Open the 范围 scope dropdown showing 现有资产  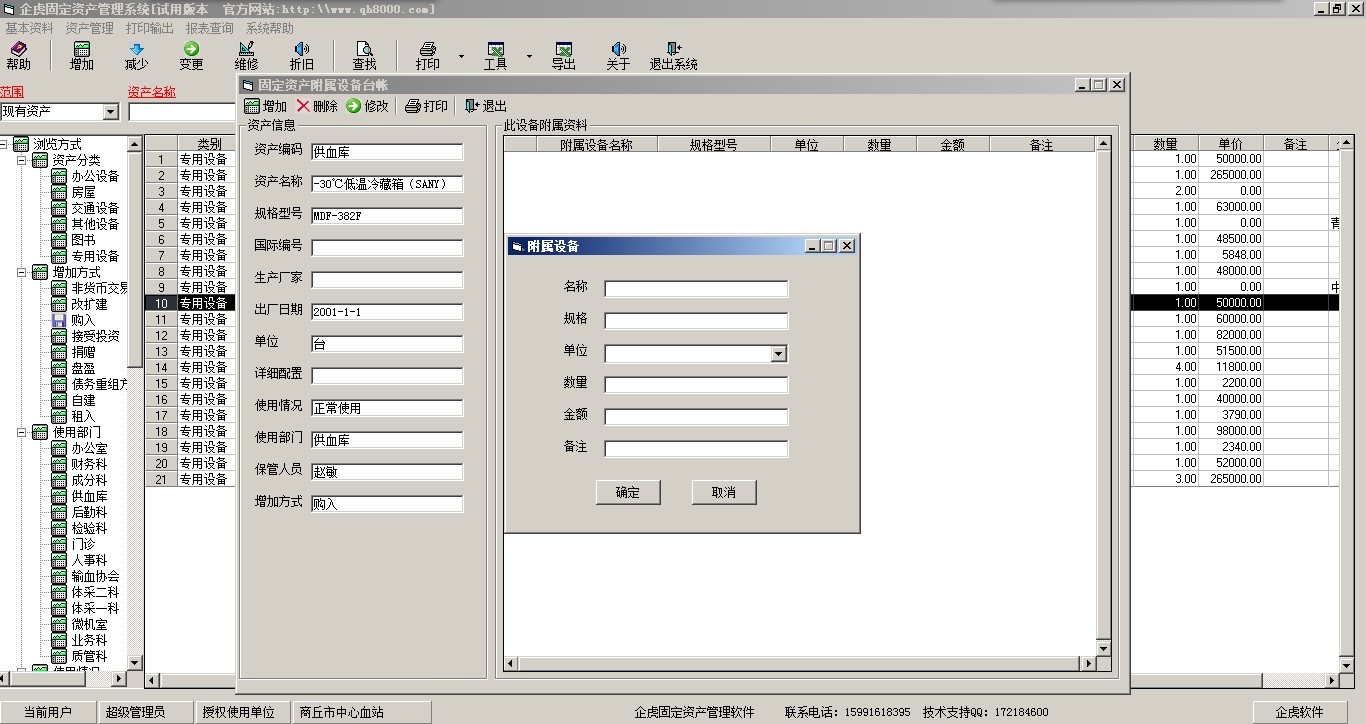110,112
